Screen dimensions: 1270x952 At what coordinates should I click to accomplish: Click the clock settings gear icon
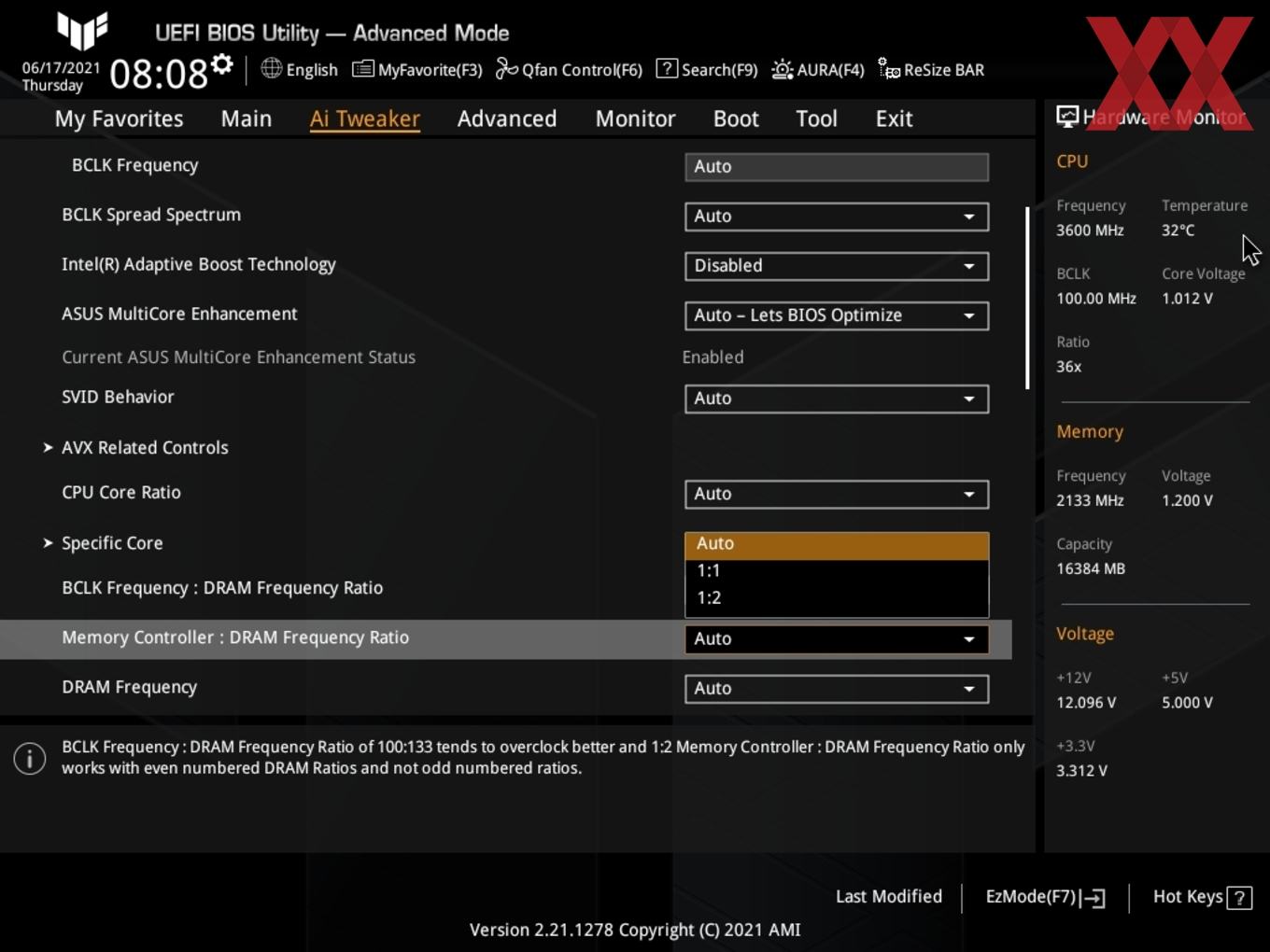(x=222, y=63)
